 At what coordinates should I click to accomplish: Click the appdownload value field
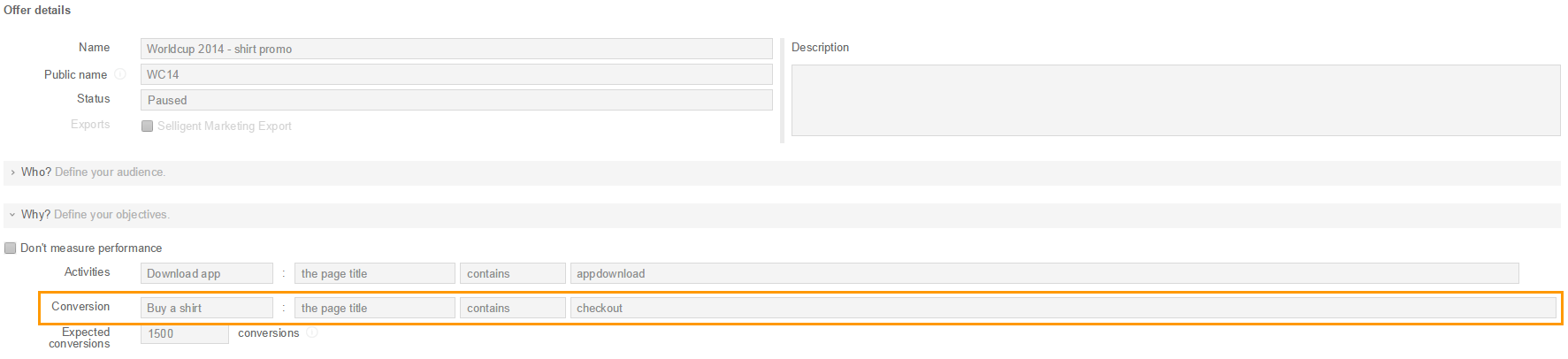[x=1044, y=274]
